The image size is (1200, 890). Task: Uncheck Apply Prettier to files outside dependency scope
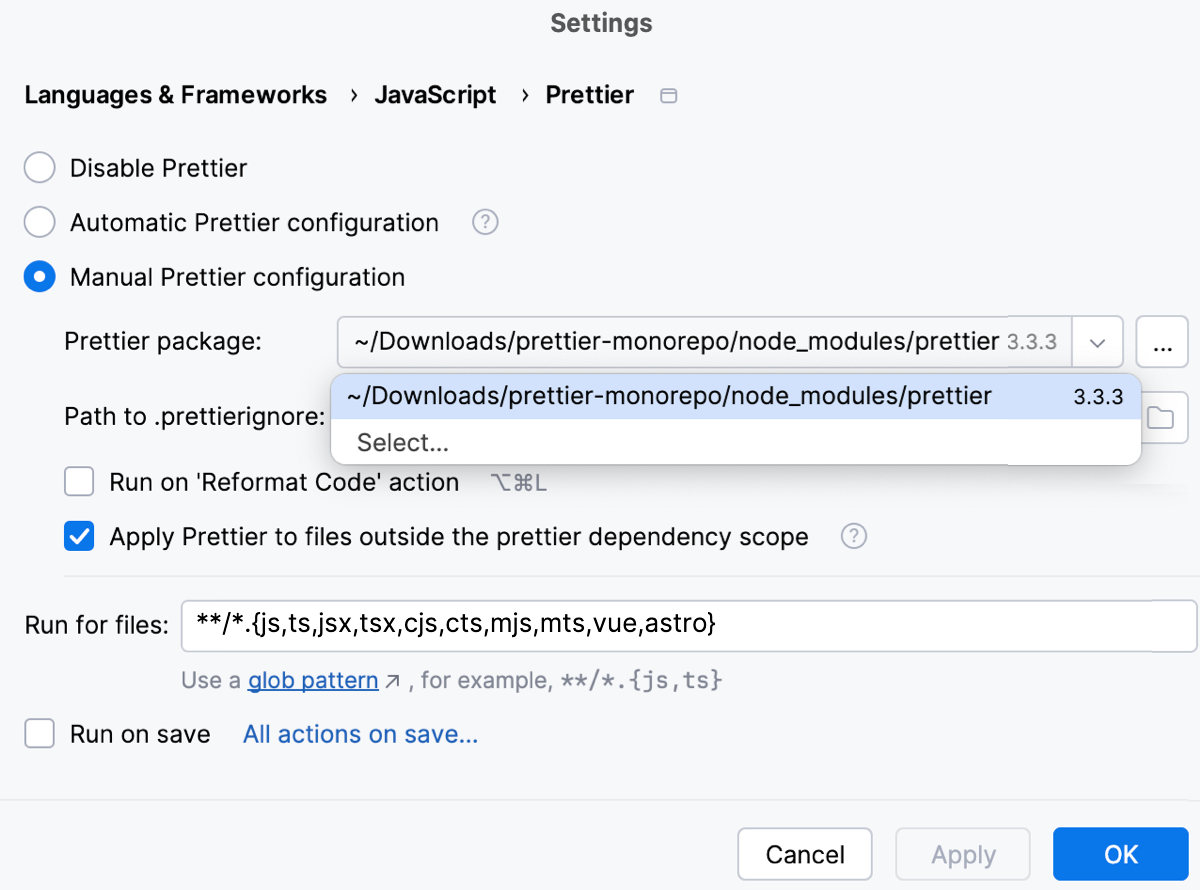coord(79,536)
